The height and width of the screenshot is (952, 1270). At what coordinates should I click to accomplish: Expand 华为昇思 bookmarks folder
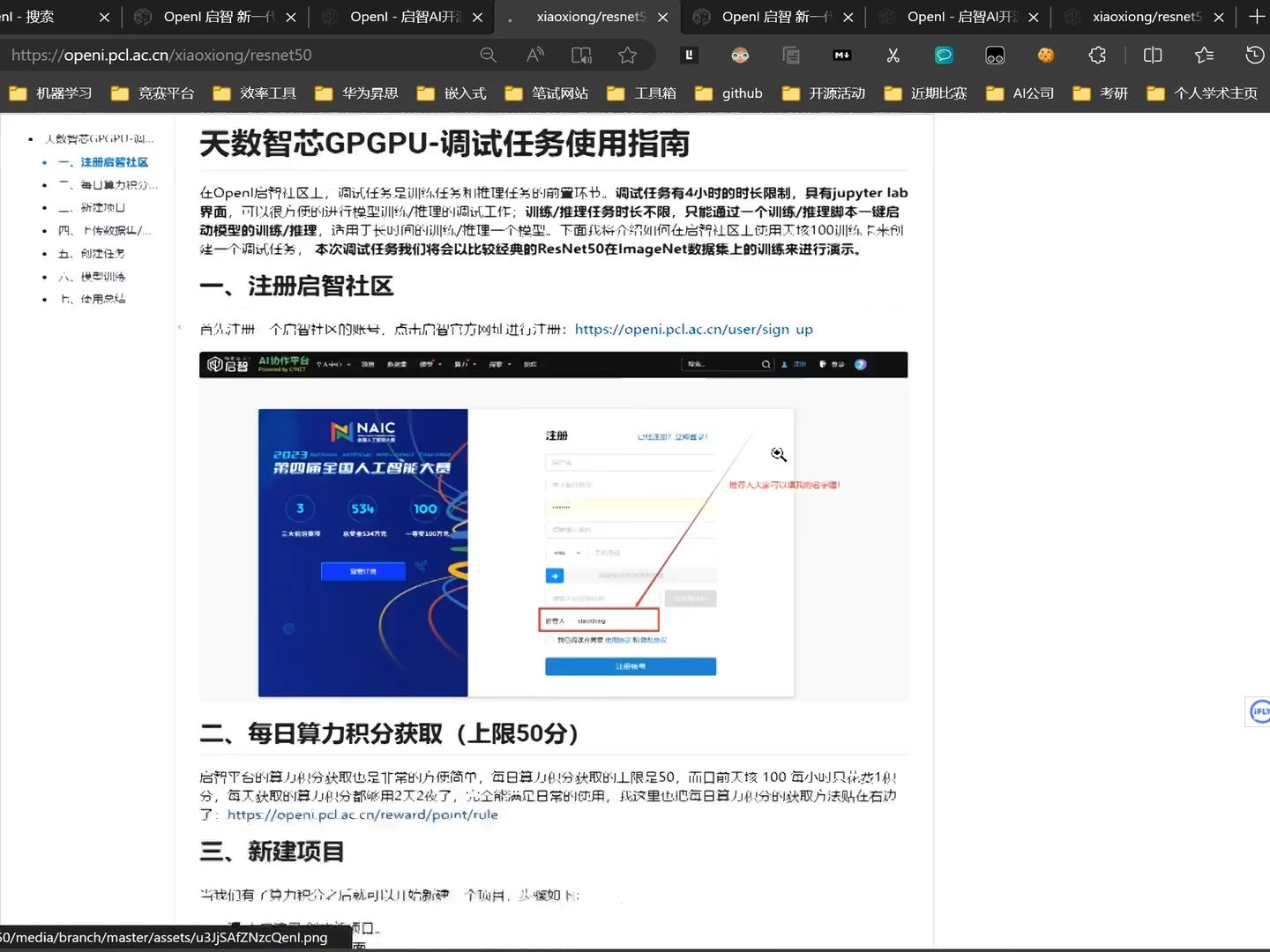[356, 93]
